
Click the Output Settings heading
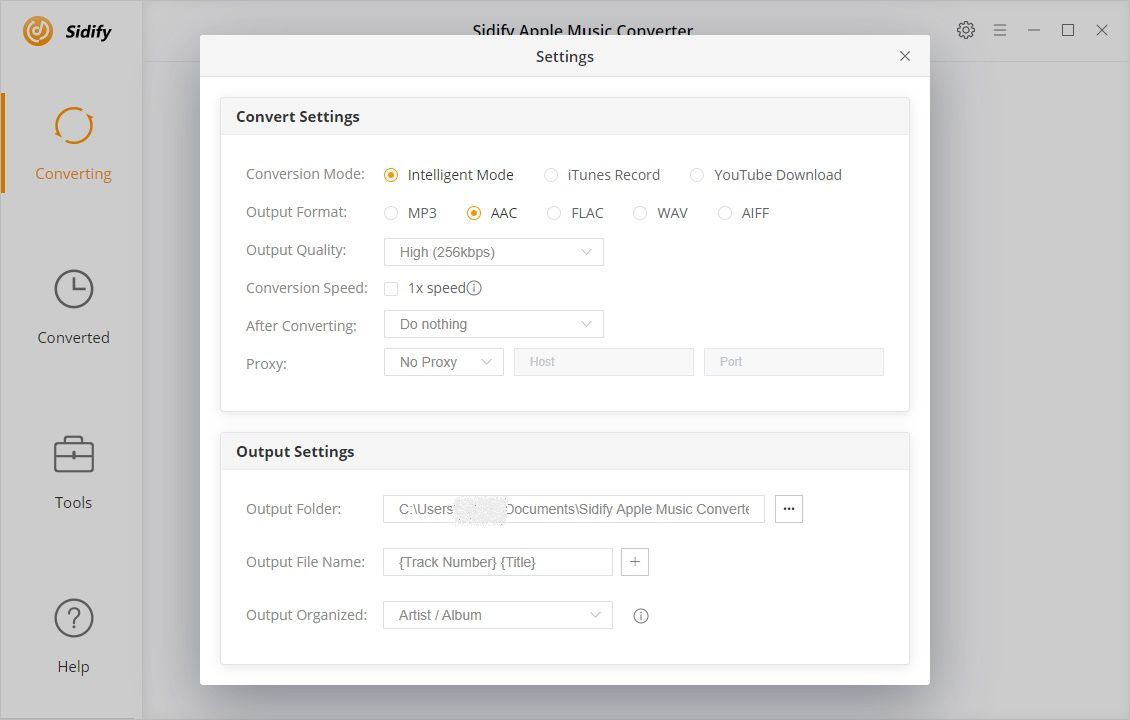(x=295, y=452)
